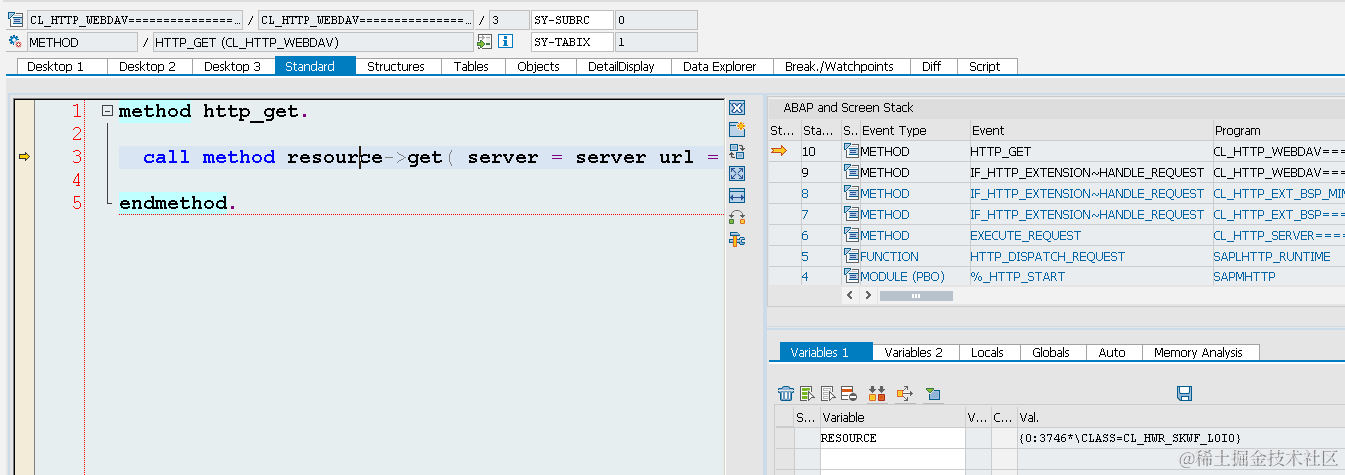1345x475 pixels.
Task: Click the Val. column header
Action: pyautogui.click(x=1180, y=417)
